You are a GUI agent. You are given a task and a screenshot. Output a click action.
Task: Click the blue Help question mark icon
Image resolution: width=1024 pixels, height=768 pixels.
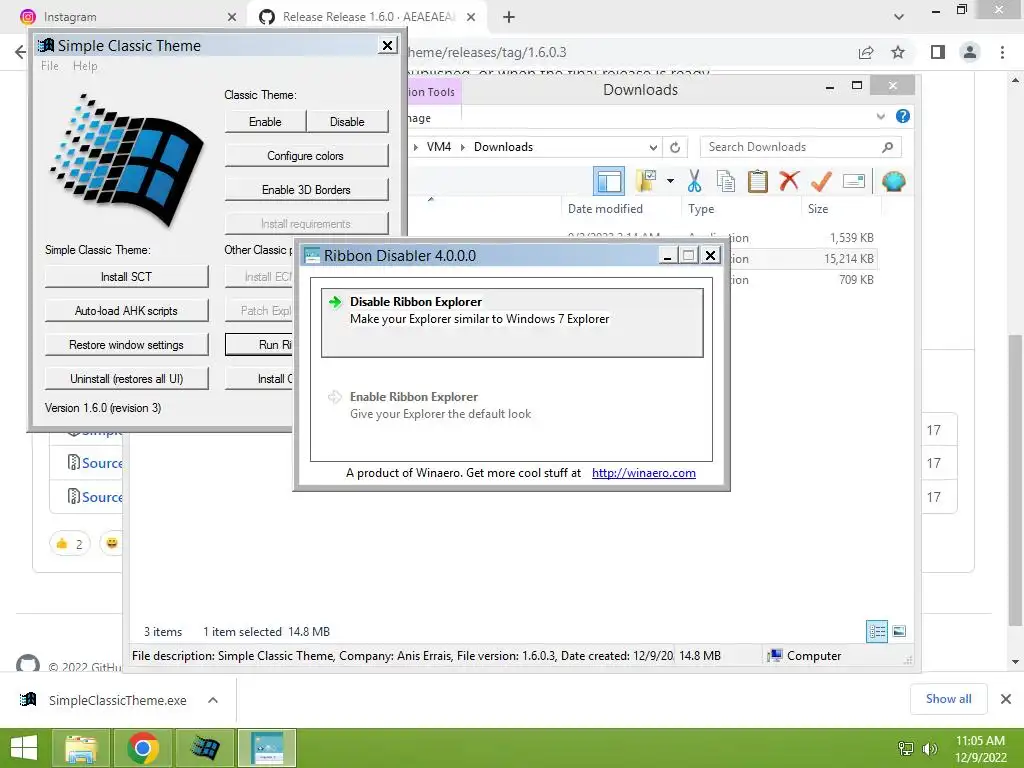(903, 116)
